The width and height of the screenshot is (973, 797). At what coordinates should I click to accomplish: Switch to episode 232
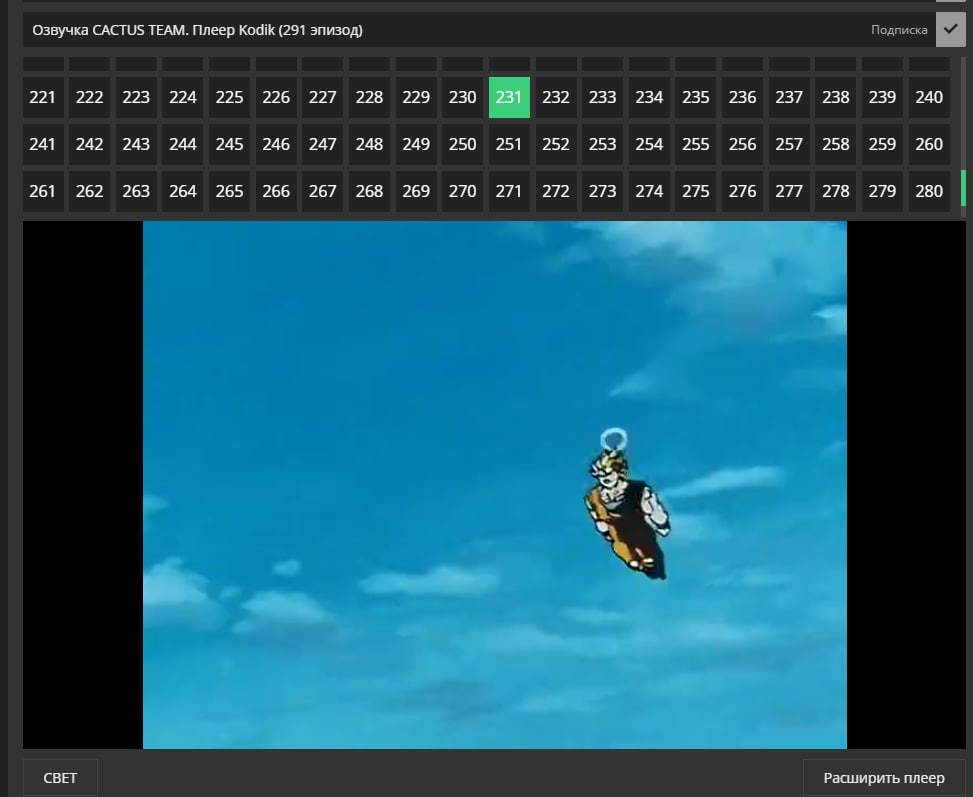click(556, 97)
